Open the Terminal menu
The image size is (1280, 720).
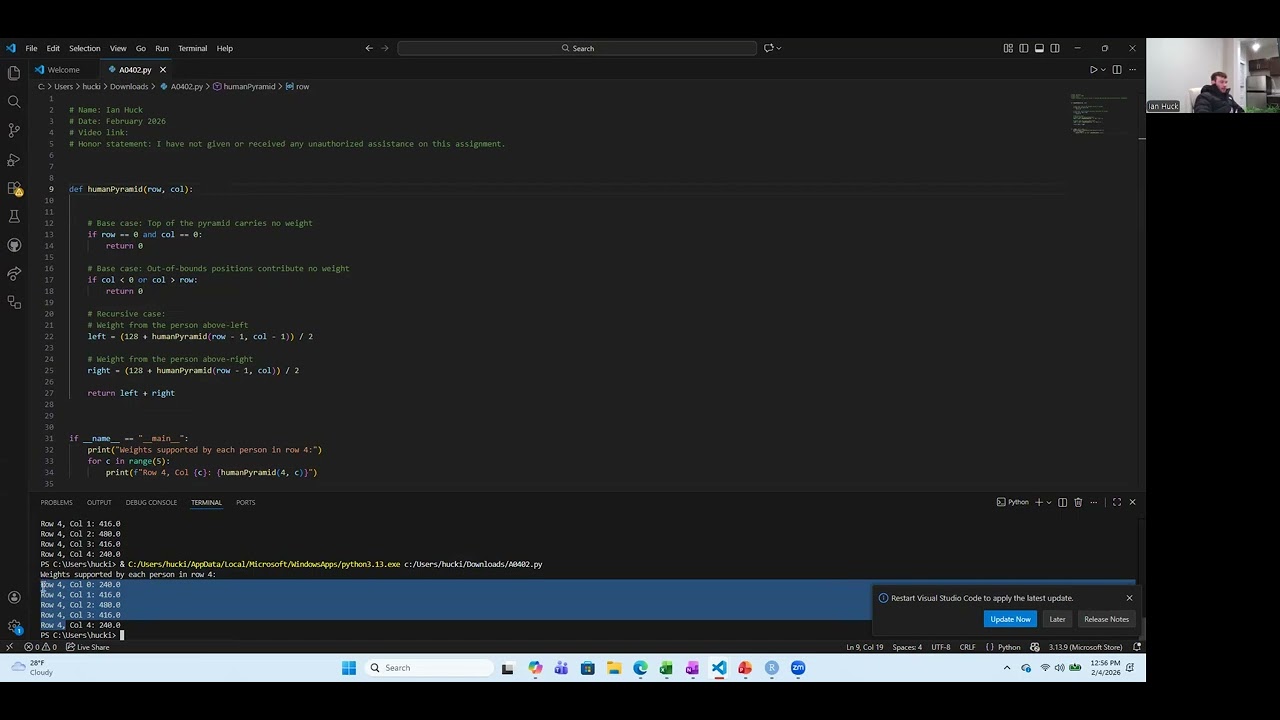pos(192,48)
